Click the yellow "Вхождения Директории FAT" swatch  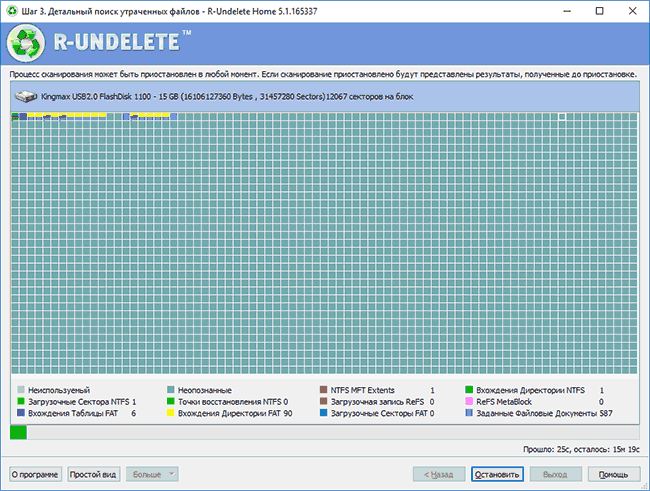170,413
